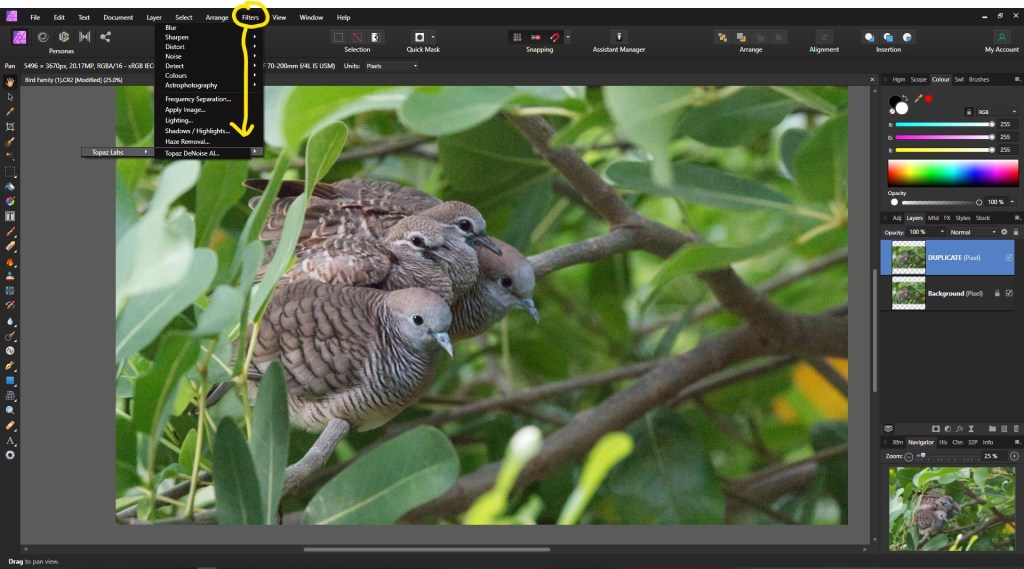1024x569 pixels.
Task: Select the Move tool arrow
Action: tap(10, 97)
